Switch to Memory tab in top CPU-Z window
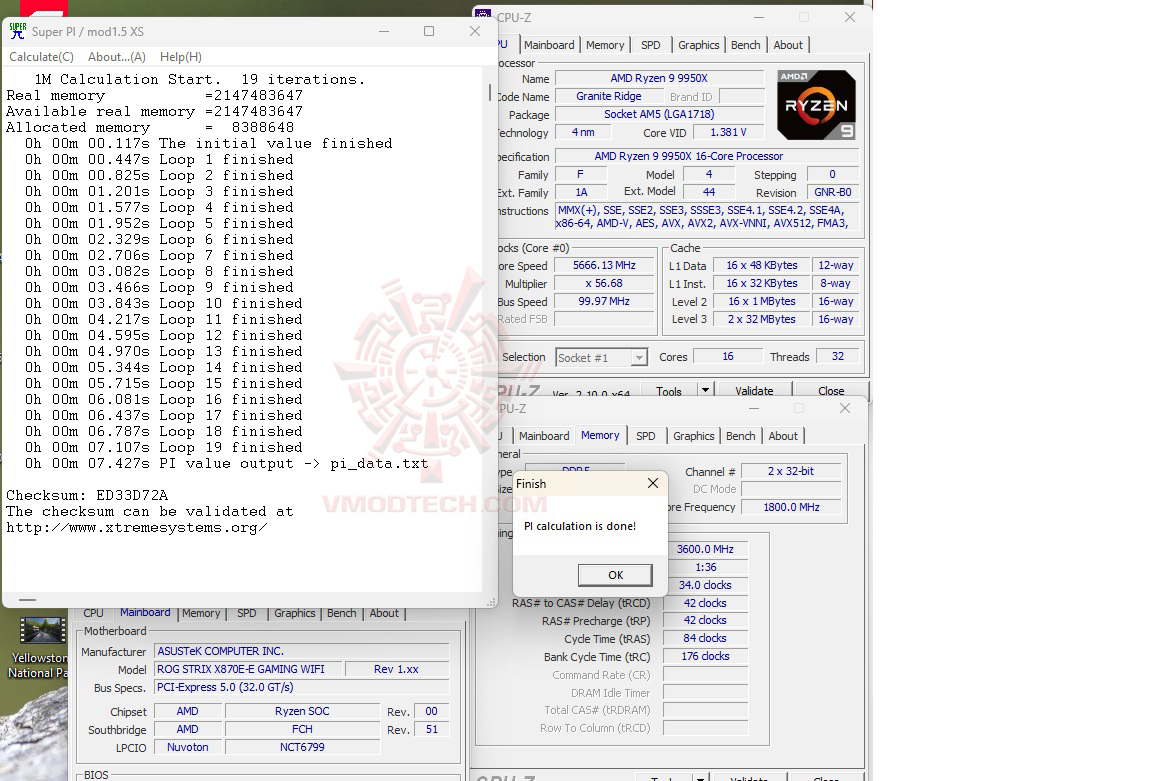The width and height of the screenshot is (1152, 781). point(605,45)
